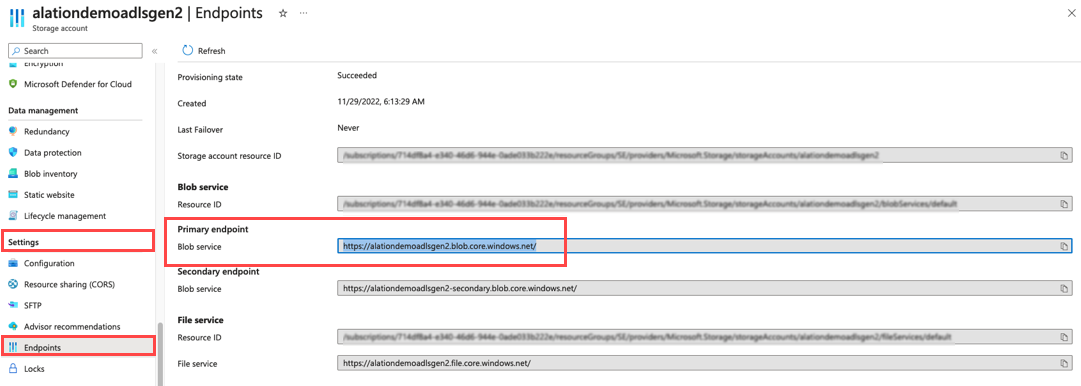The image size is (1081, 386).
Task: Copy the Blob service Resource ID
Action: tap(1064, 204)
